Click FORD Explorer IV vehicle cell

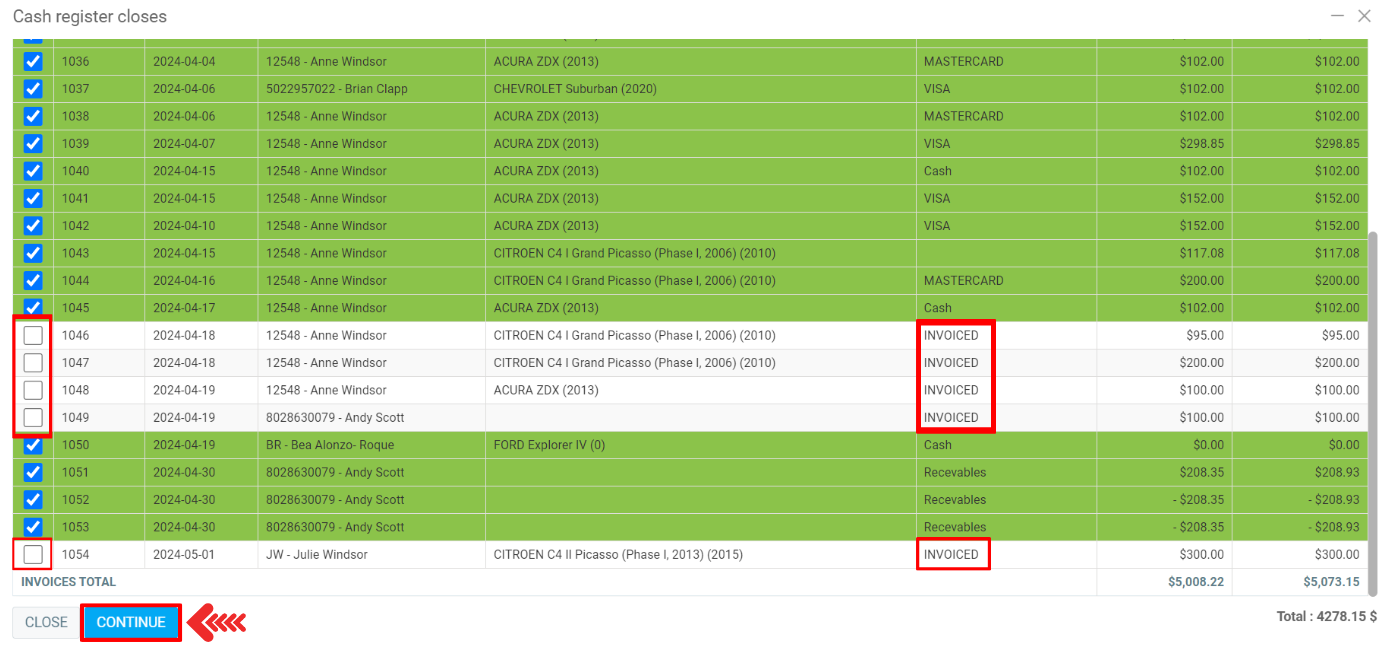[549, 445]
